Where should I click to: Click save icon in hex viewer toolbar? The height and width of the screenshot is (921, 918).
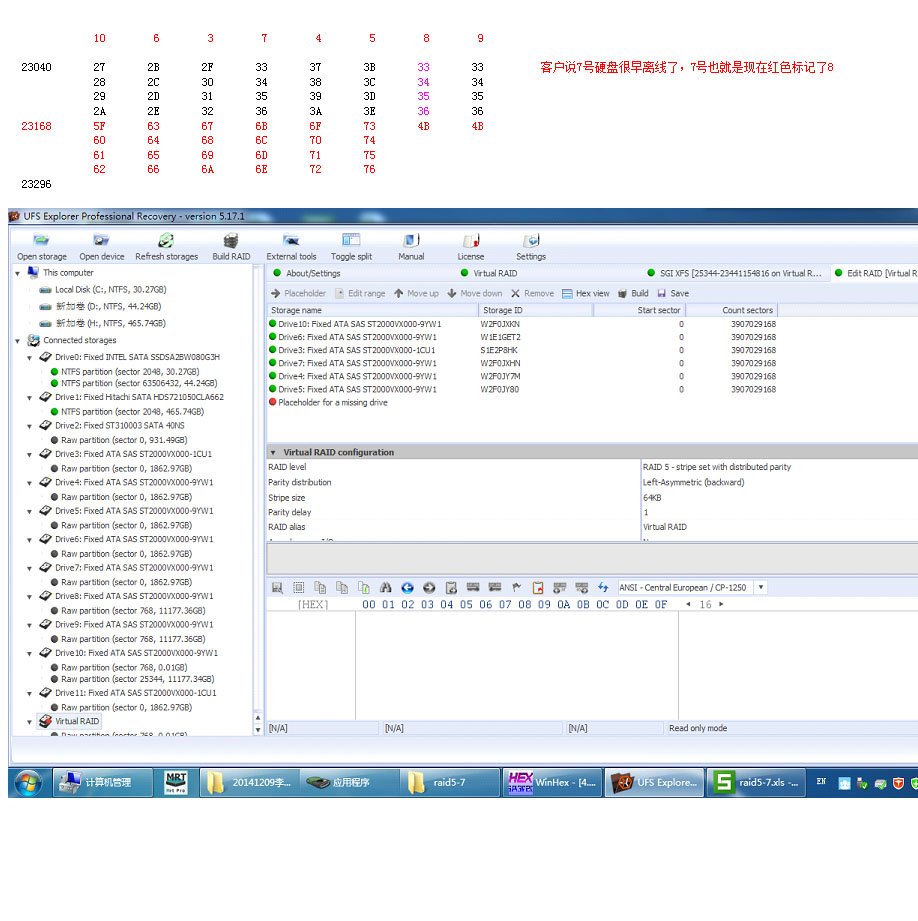[277, 587]
